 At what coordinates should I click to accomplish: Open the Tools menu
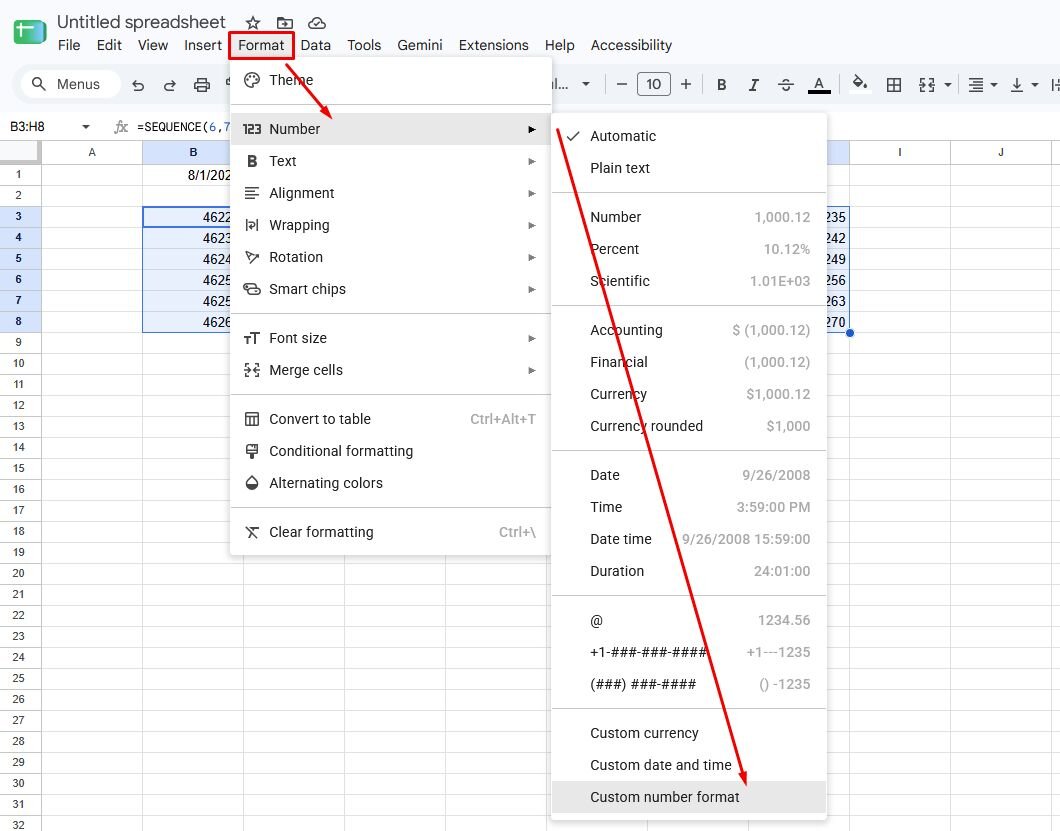(x=364, y=45)
